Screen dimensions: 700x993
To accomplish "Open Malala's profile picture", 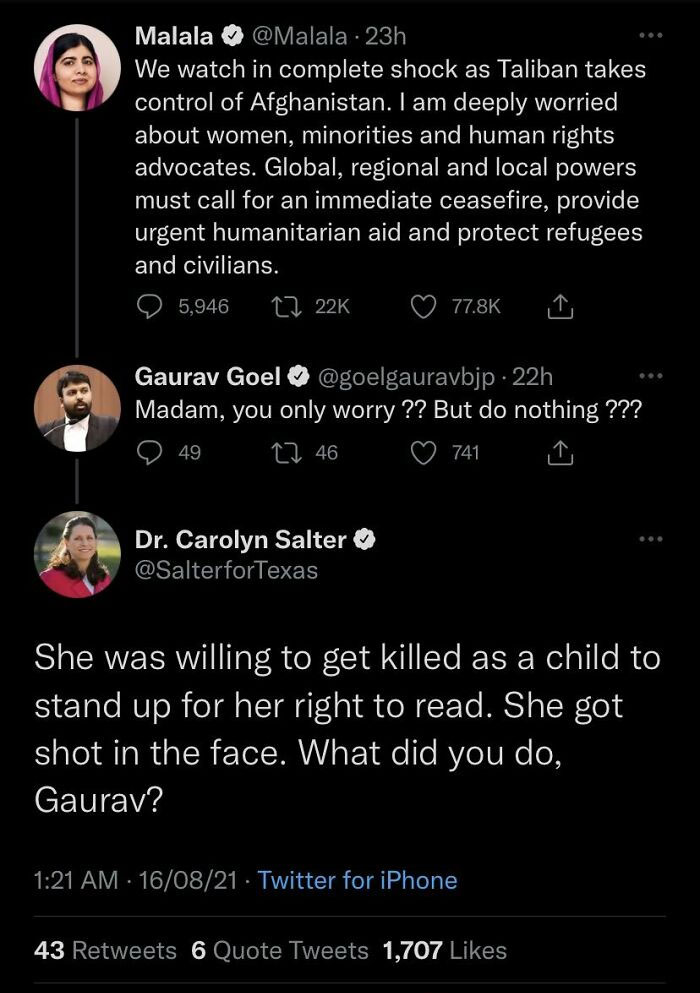I will tap(77, 66).
